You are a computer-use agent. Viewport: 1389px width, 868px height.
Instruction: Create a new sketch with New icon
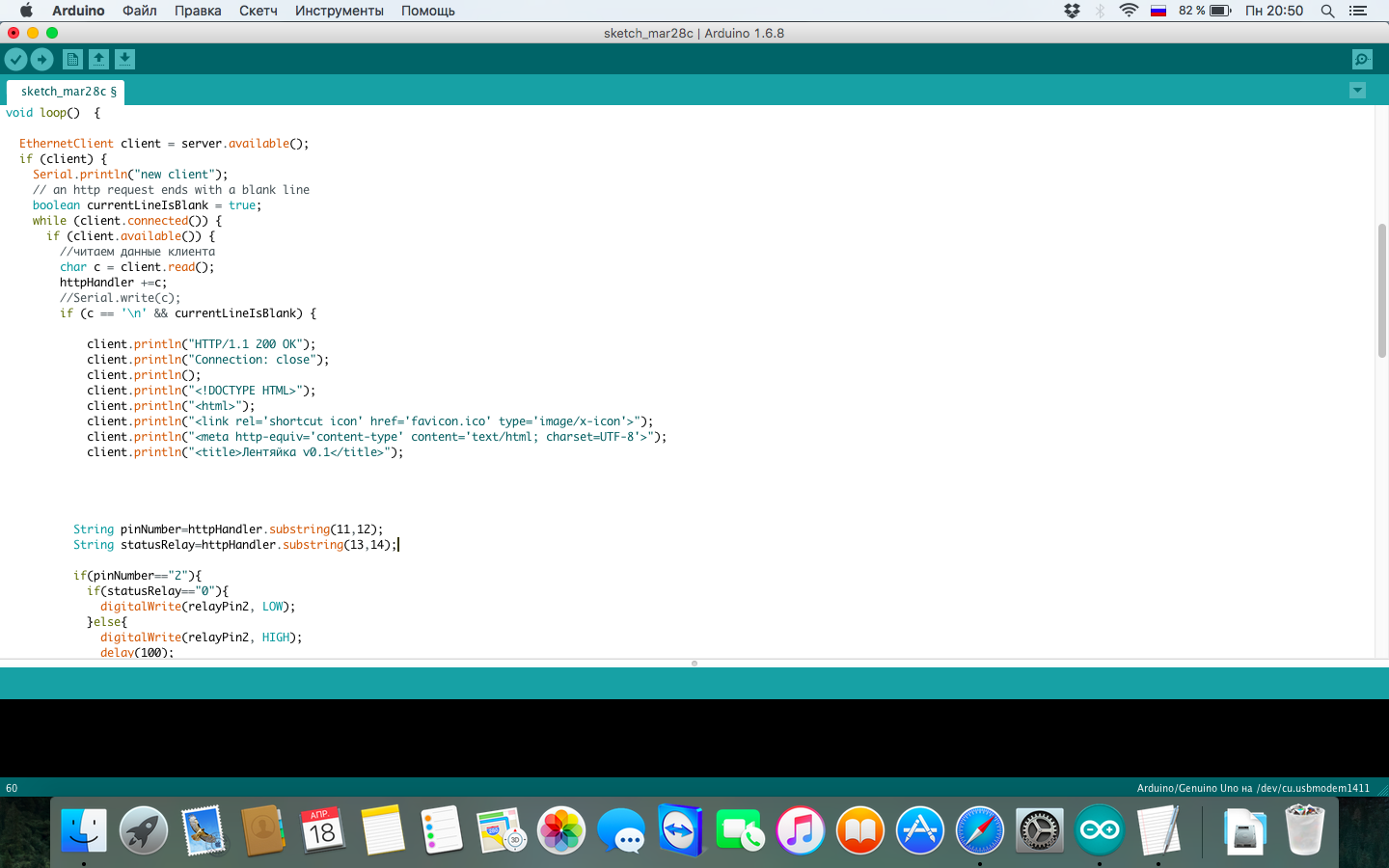pyautogui.click(x=72, y=60)
